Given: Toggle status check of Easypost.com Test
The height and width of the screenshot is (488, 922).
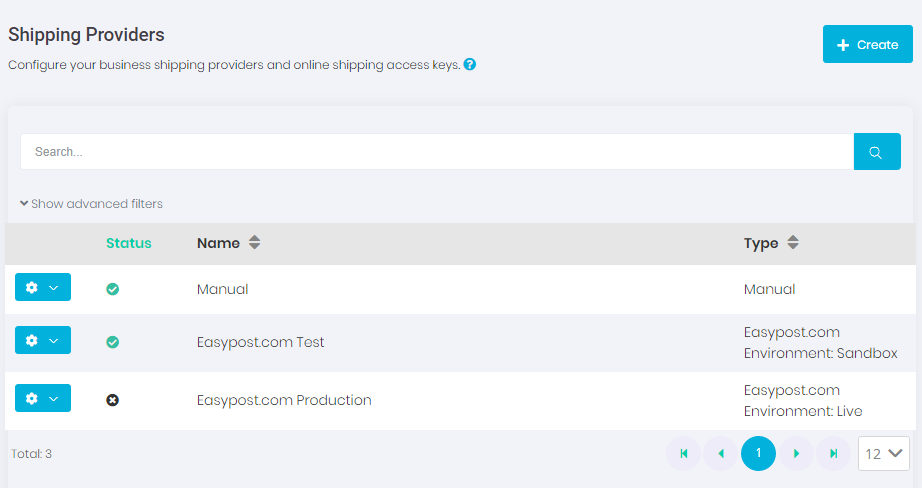Looking at the screenshot, I should click(113, 342).
